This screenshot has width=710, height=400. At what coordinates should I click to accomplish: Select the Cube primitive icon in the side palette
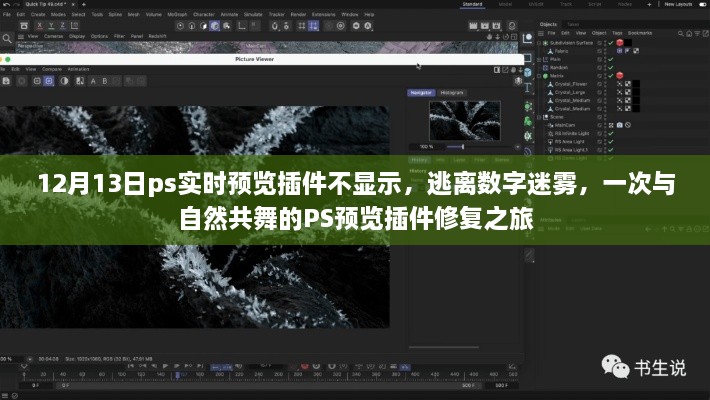(x=528, y=72)
